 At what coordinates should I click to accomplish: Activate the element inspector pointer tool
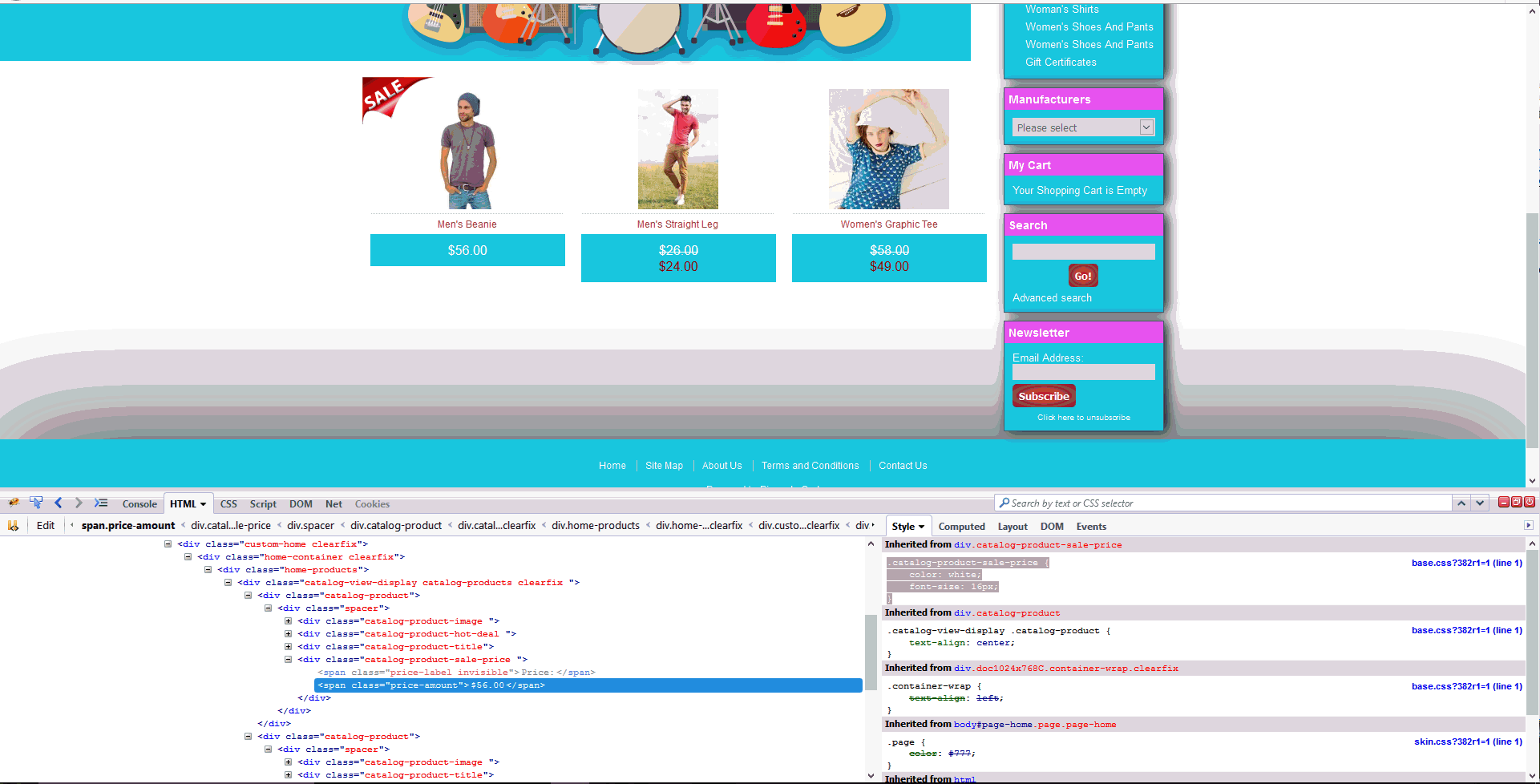click(x=36, y=503)
